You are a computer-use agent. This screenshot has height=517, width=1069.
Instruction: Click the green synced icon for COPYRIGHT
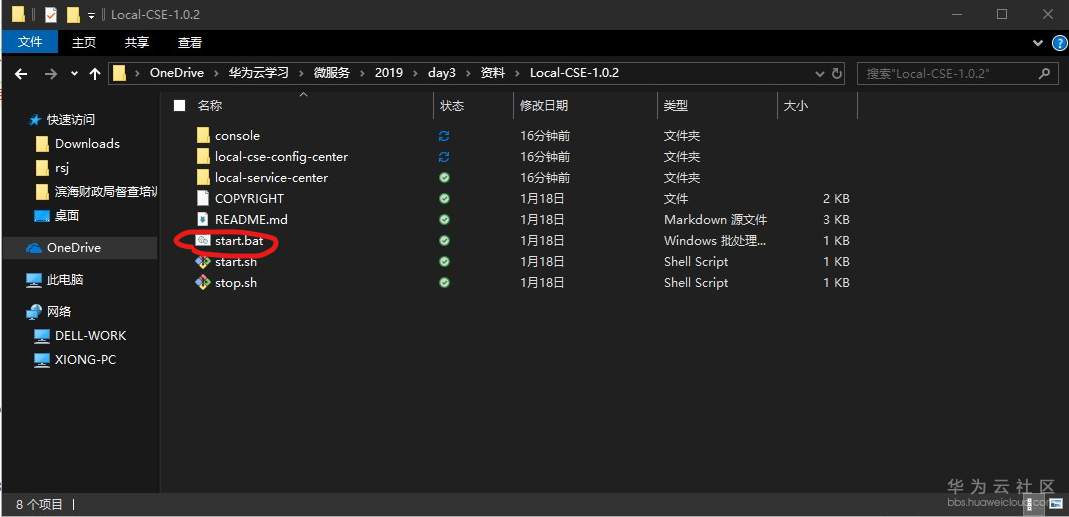coord(445,198)
